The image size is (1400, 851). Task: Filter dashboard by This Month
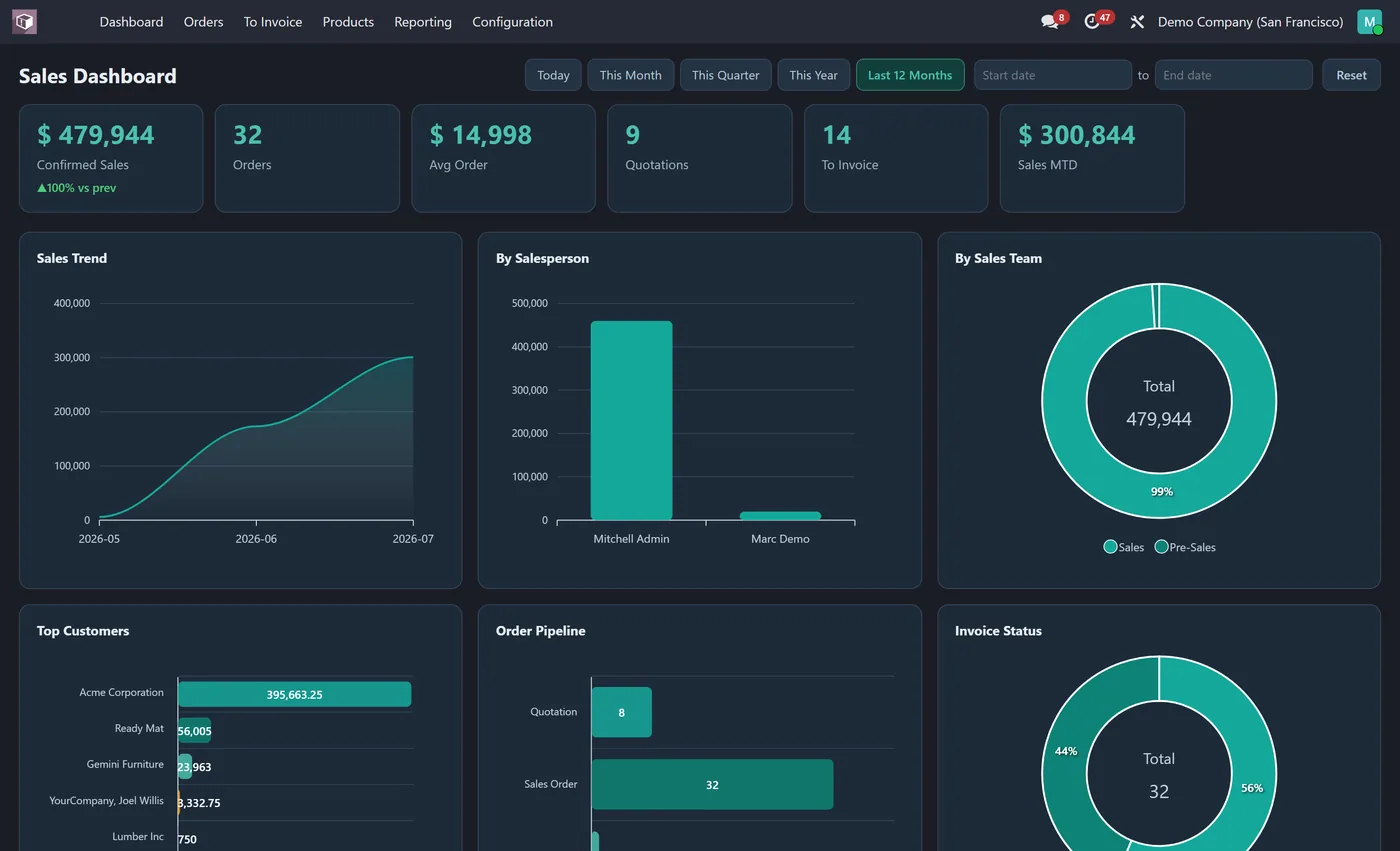(630, 75)
